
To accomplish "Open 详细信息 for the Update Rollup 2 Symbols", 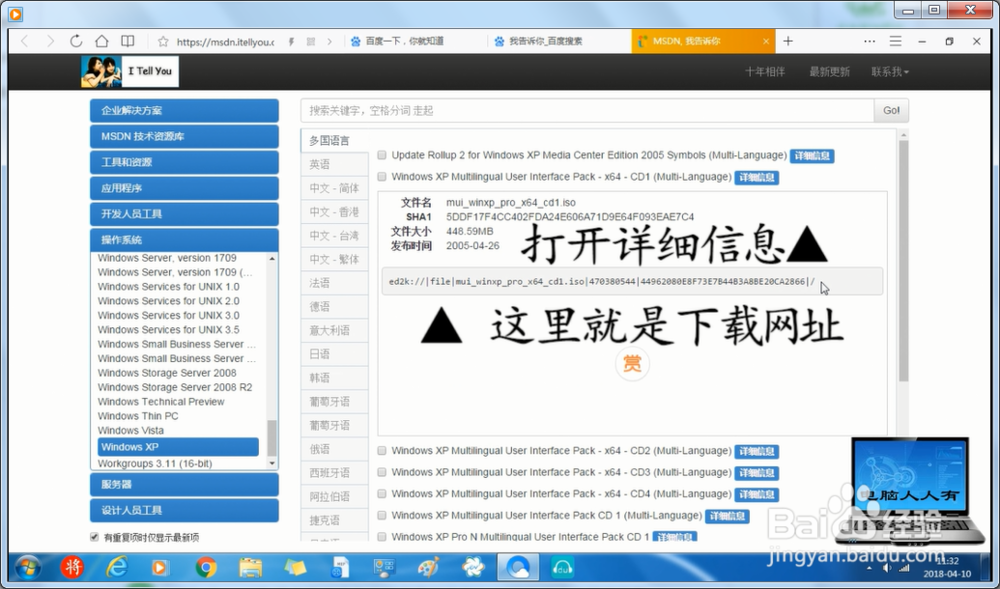I will point(812,156).
